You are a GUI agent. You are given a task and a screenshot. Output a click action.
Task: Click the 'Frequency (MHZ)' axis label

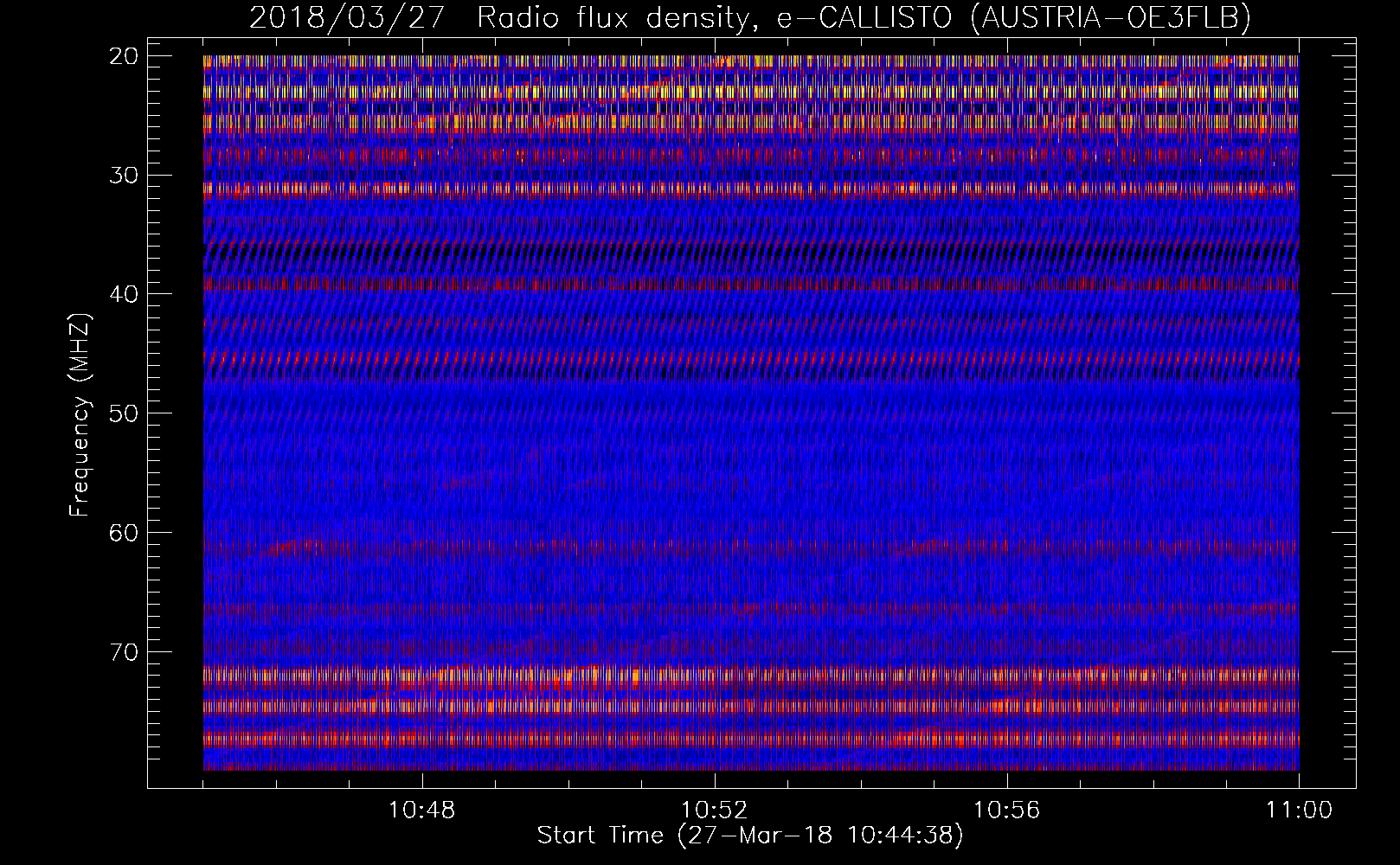[80, 414]
